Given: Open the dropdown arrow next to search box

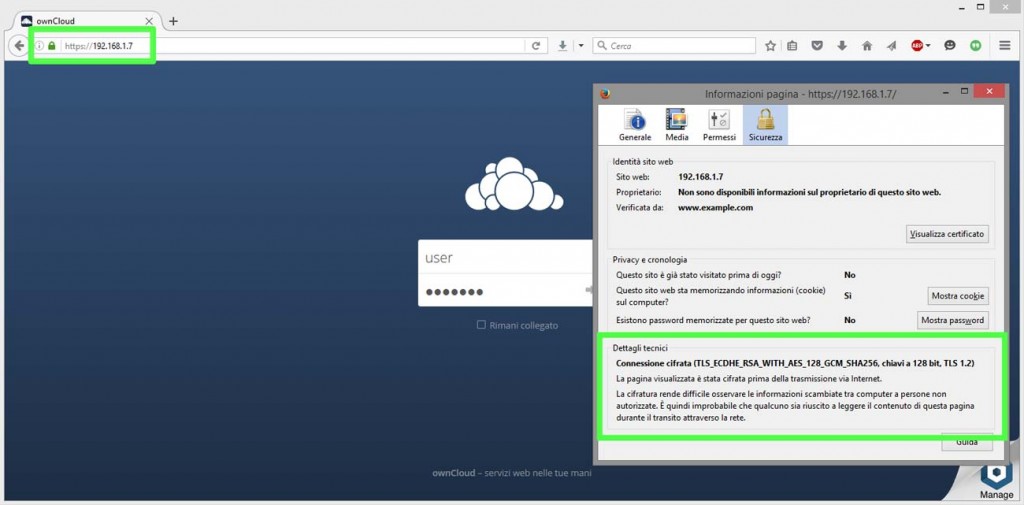Looking at the screenshot, I should pos(581,46).
